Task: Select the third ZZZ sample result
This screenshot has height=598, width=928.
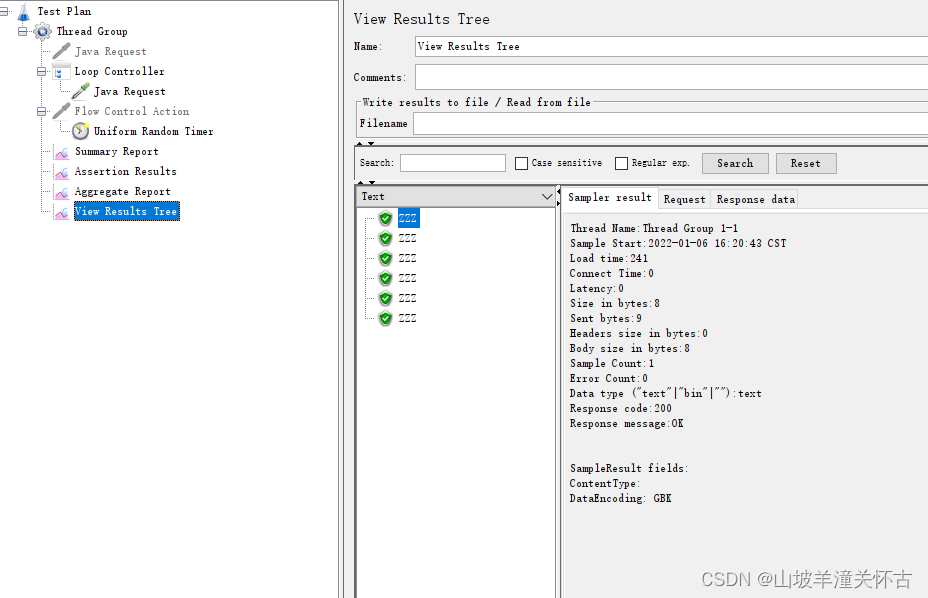Action: (407, 259)
